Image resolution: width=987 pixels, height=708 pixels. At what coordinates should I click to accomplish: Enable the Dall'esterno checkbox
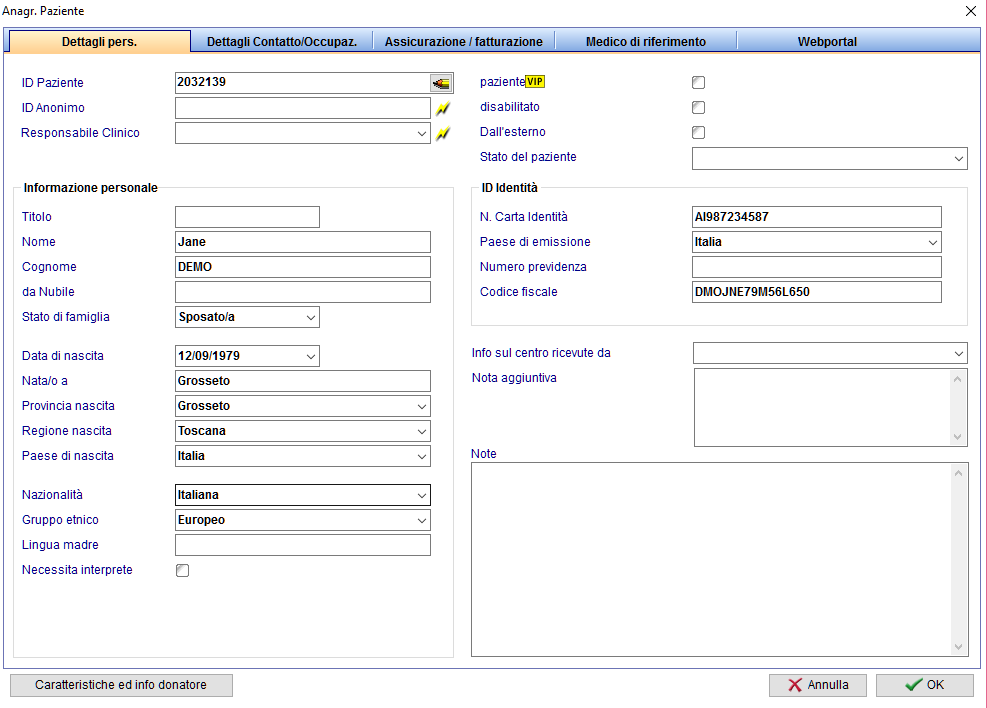pos(698,132)
